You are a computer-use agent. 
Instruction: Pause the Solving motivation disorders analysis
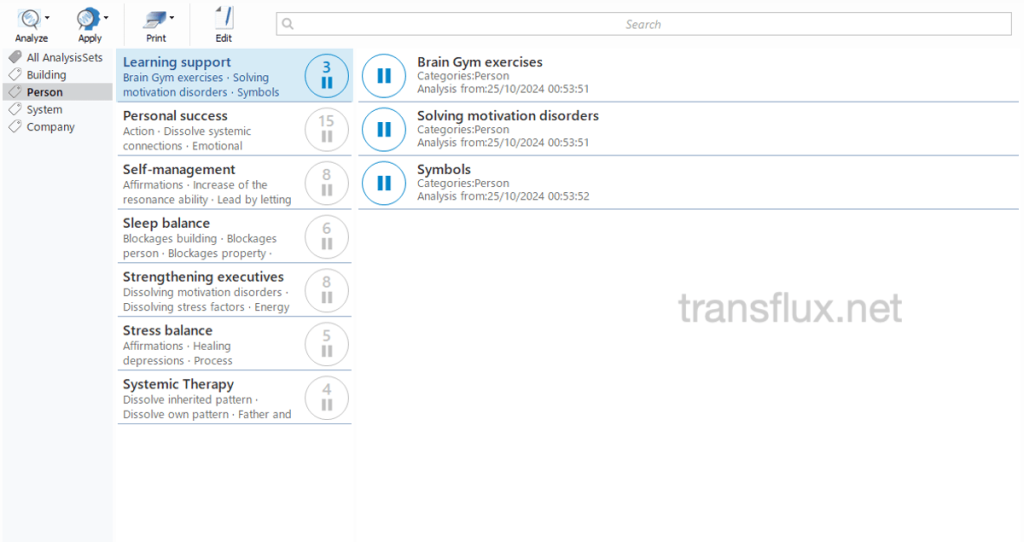tap(383, 129)
